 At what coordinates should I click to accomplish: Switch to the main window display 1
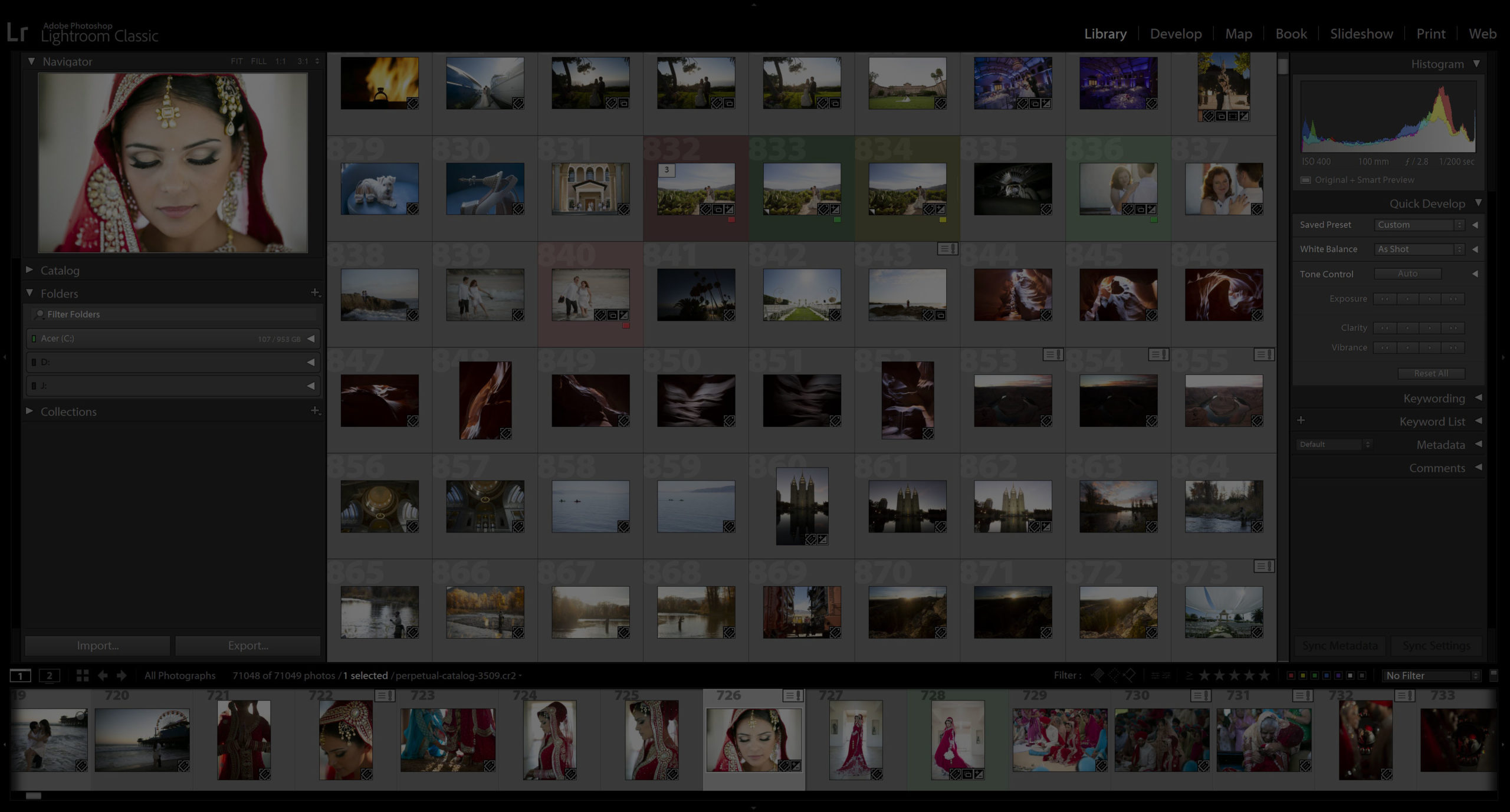click(x=21, y=676)
